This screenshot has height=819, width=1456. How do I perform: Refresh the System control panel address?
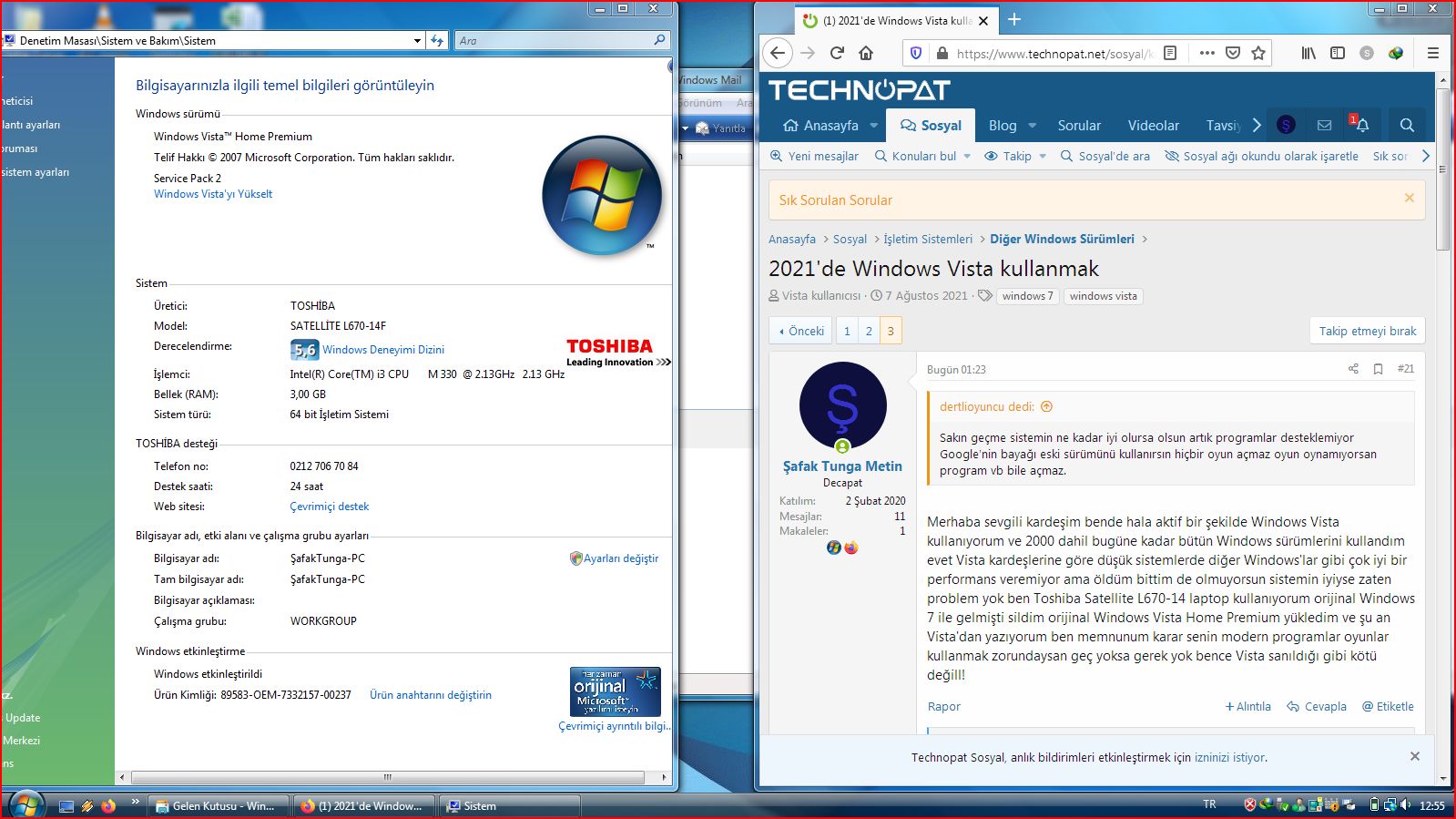point(437,40)
